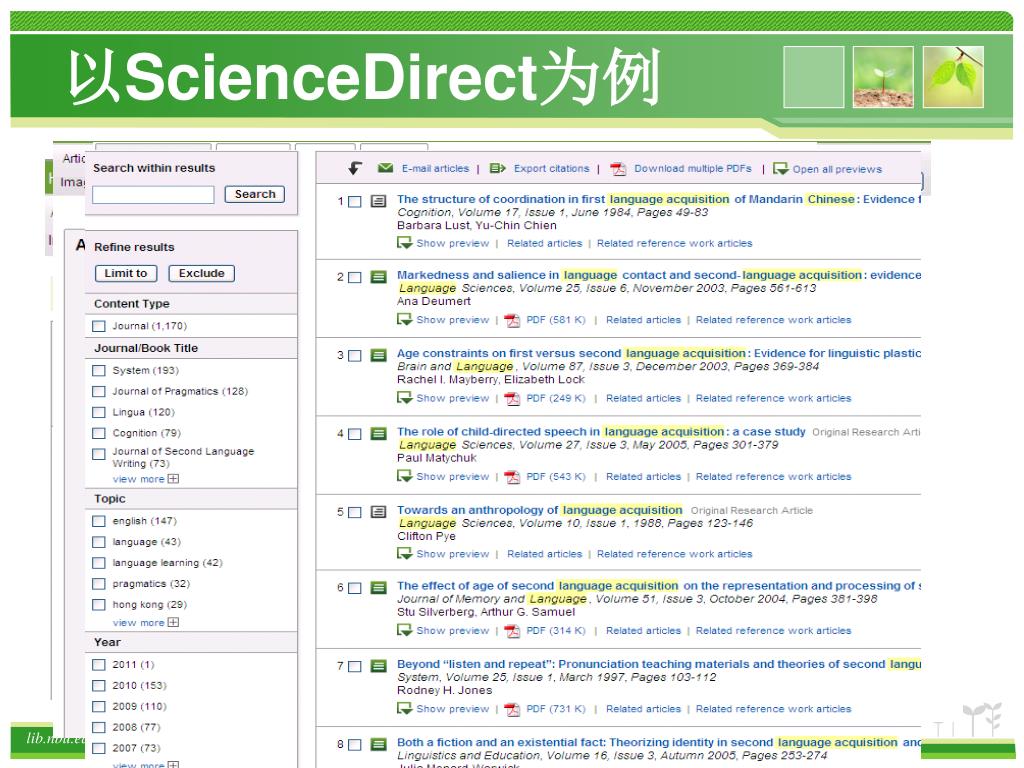The height and width of the screenshot is (768, 1024).
Task: Open Open all previews link
Action: click(x=837, y=169)
